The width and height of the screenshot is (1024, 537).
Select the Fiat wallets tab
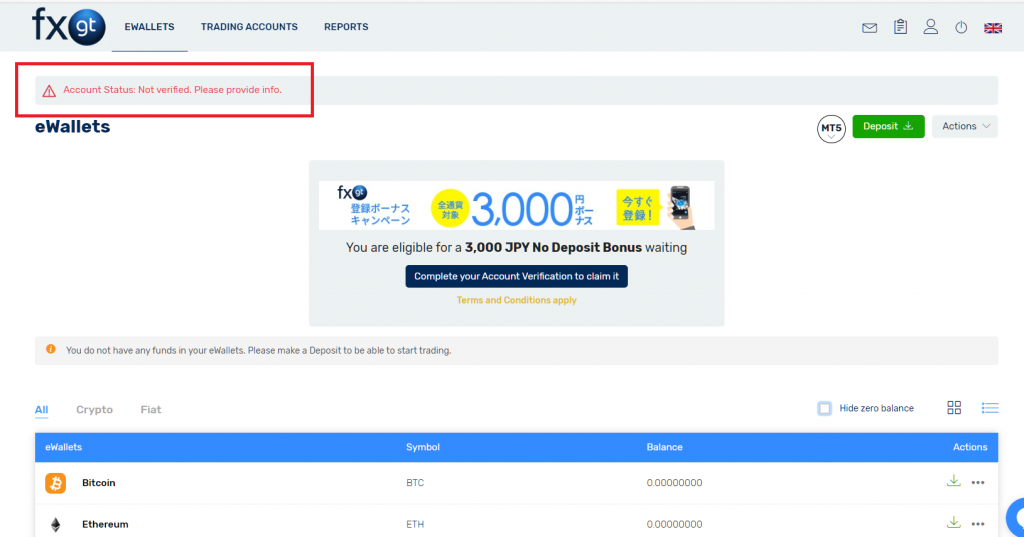(151, 410)
